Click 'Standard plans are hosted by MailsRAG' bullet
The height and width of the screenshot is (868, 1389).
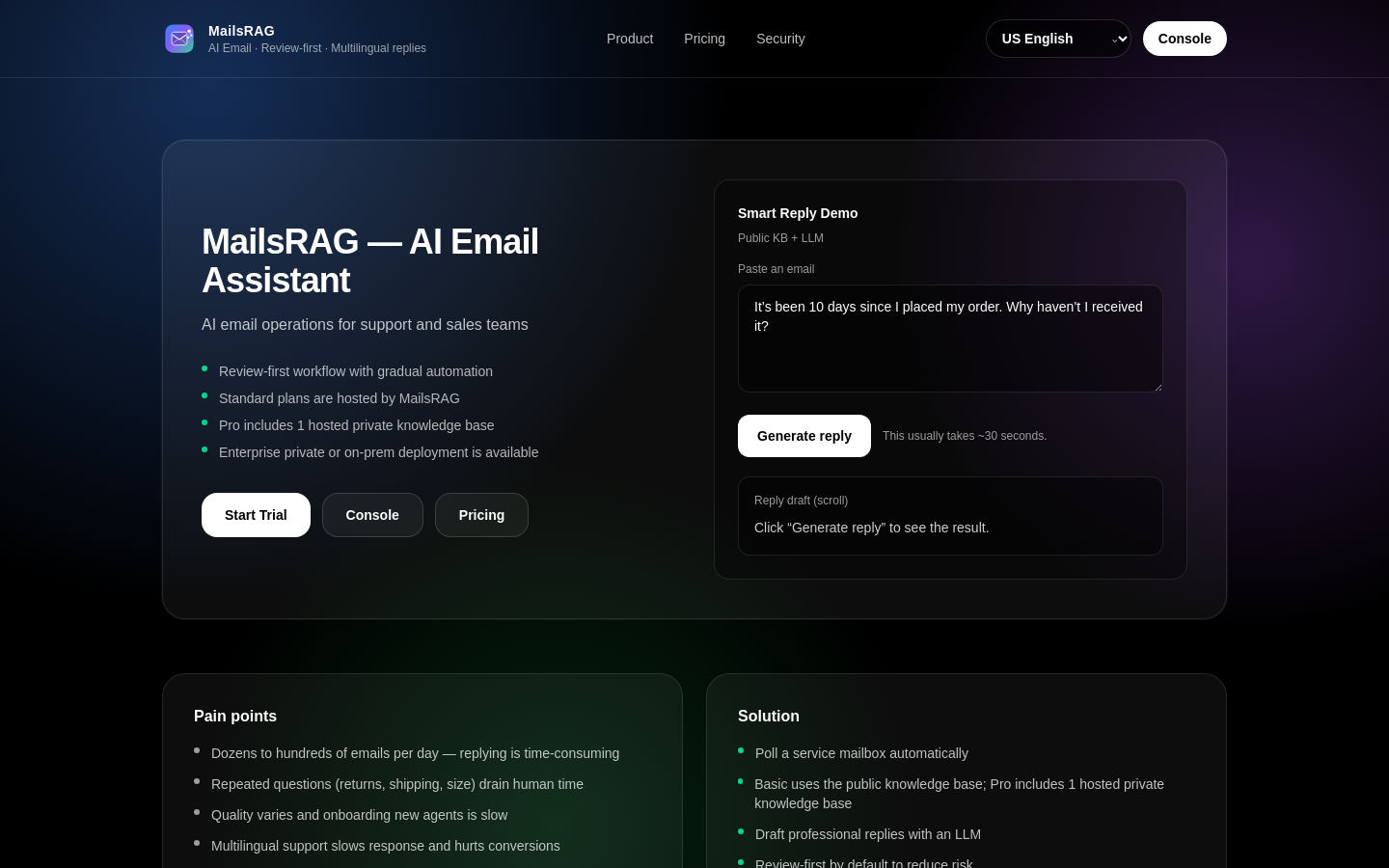click(x=340, y=398)
